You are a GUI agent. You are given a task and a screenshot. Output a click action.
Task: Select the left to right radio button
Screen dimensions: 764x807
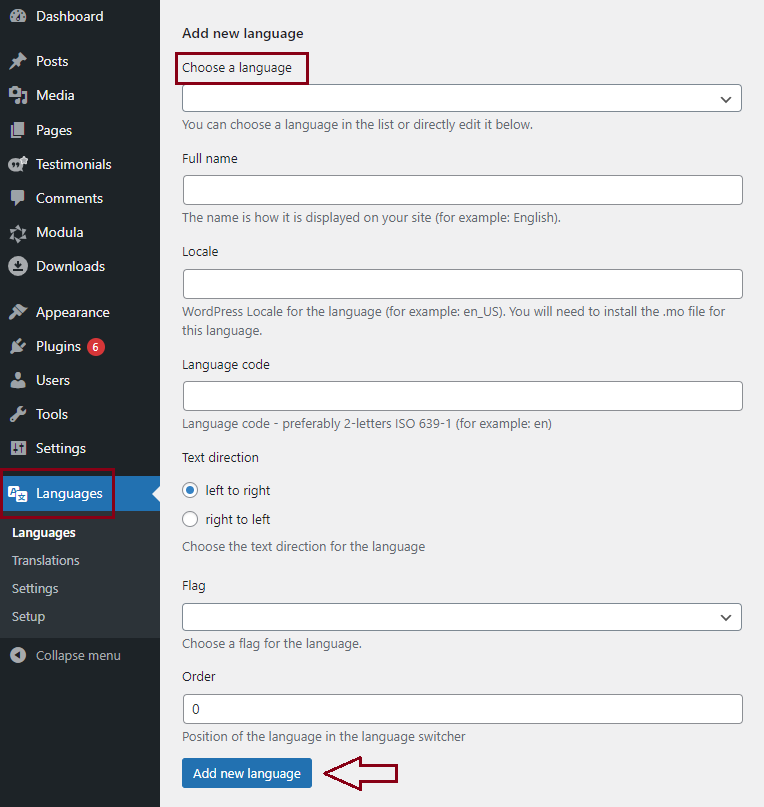[191, 491]
